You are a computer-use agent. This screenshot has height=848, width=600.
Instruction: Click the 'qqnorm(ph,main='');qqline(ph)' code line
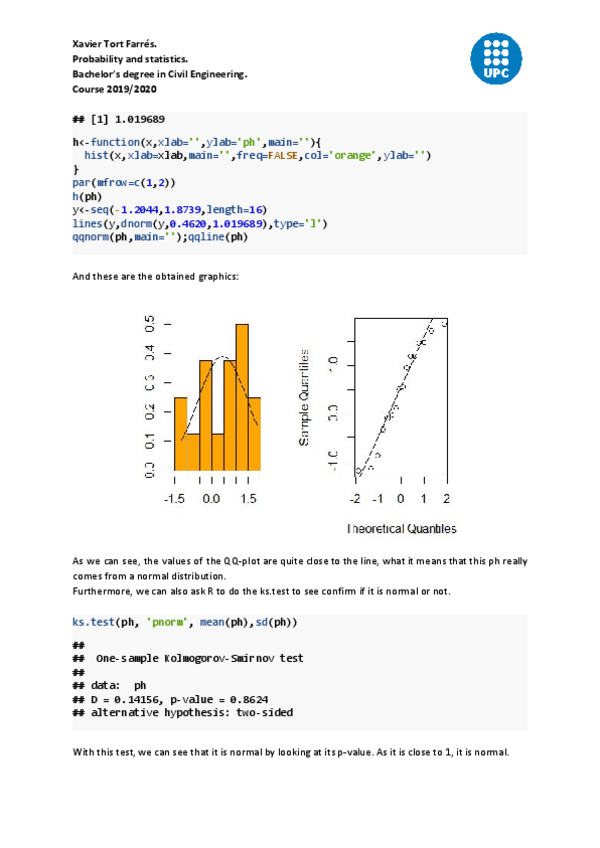click(160, 238)
